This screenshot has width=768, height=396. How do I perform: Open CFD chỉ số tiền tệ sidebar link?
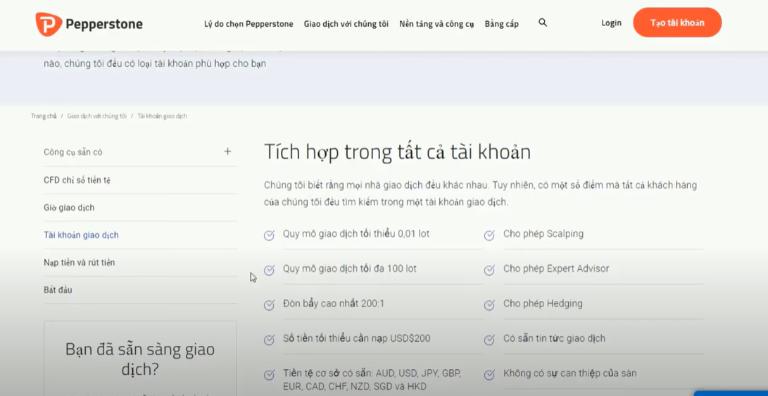[x=77, y=180]
